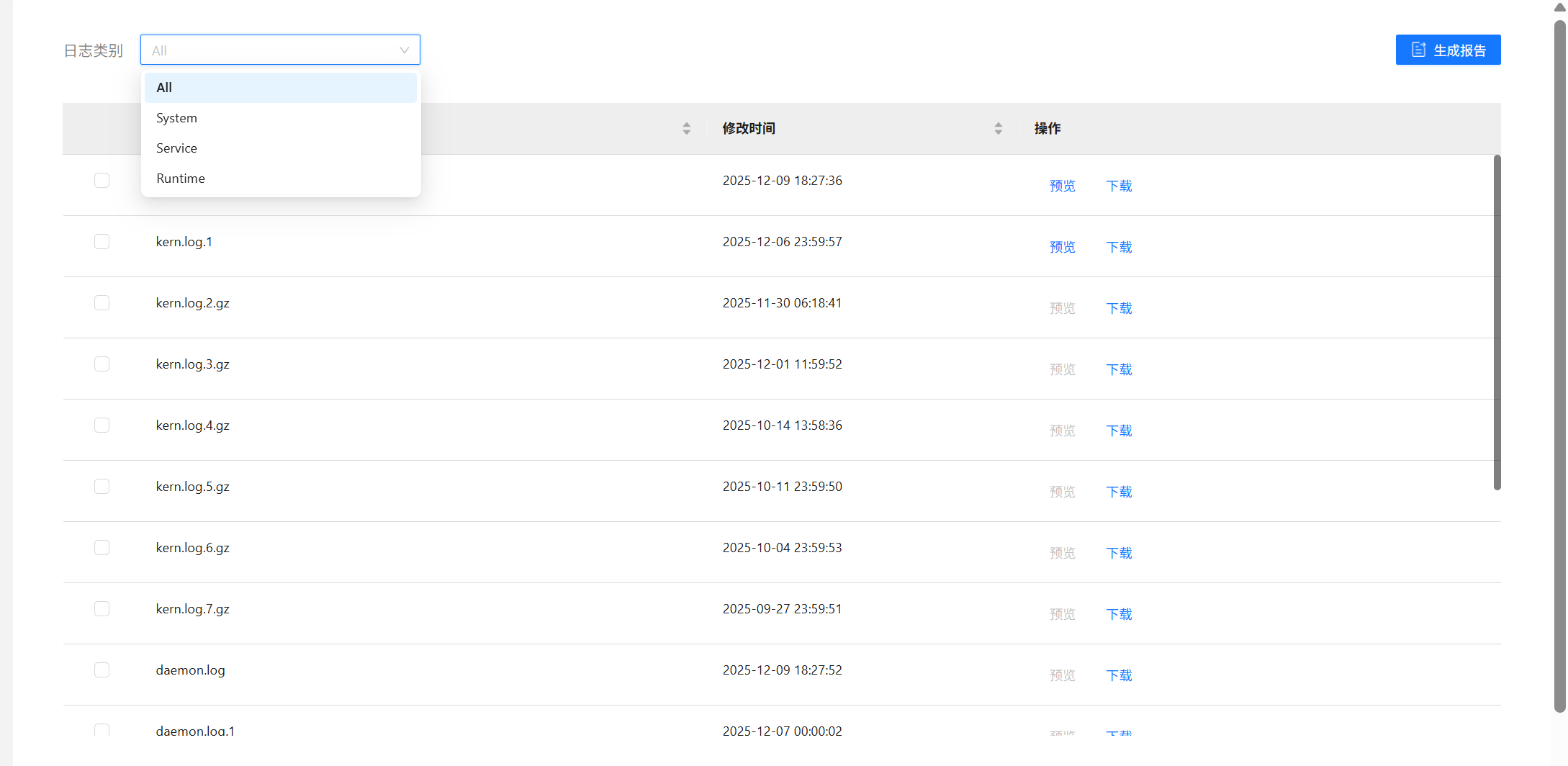1568x766 pixels.
Task: Click the 日志类别 combo box field
Action: click(x=274, y=50)
